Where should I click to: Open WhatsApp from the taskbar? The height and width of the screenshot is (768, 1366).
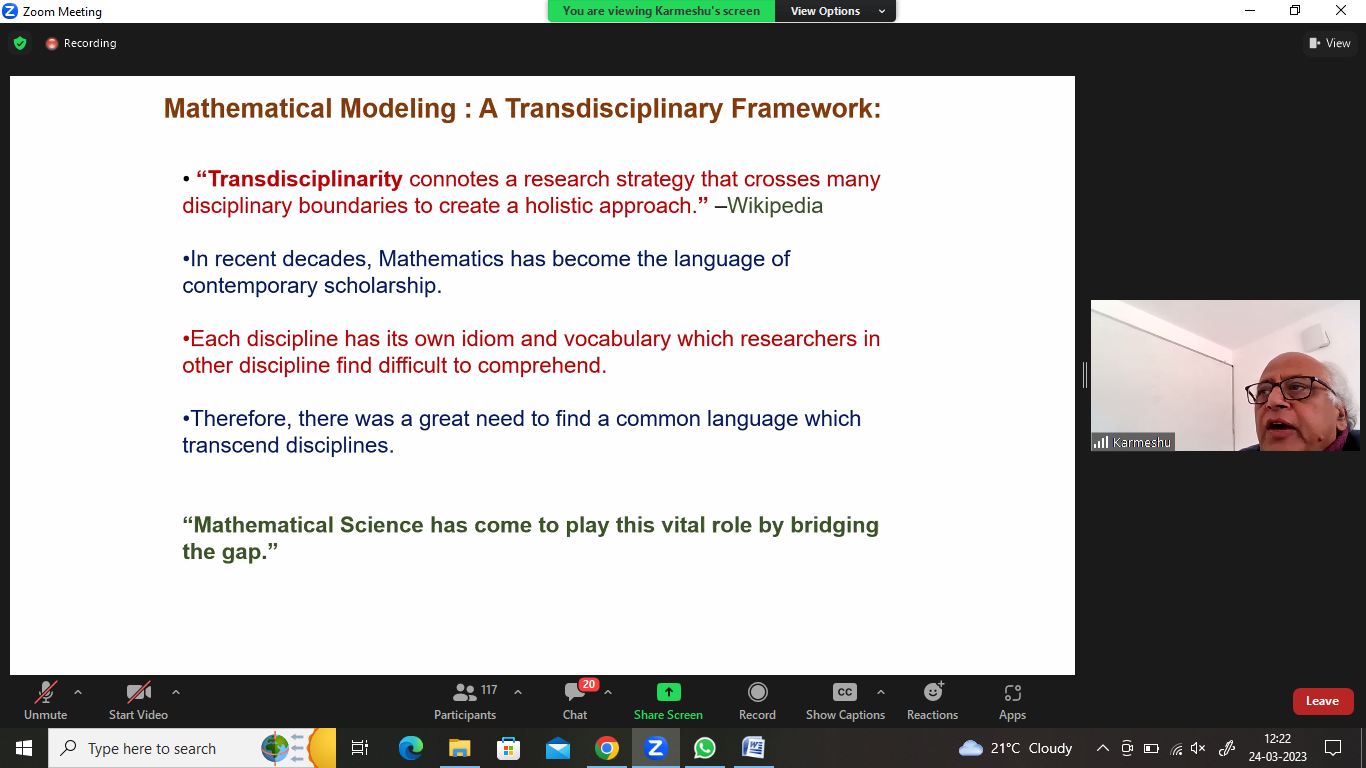point(705,748)
